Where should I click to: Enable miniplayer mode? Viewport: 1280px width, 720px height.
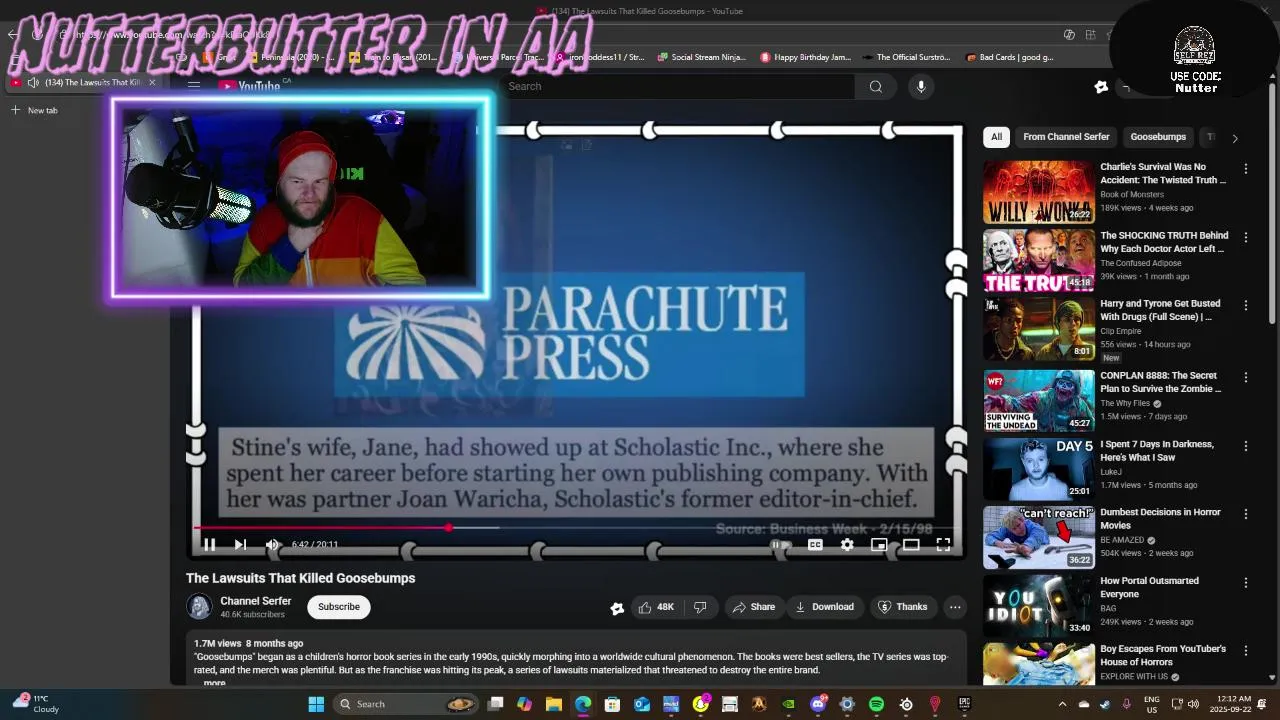point(879,544)
